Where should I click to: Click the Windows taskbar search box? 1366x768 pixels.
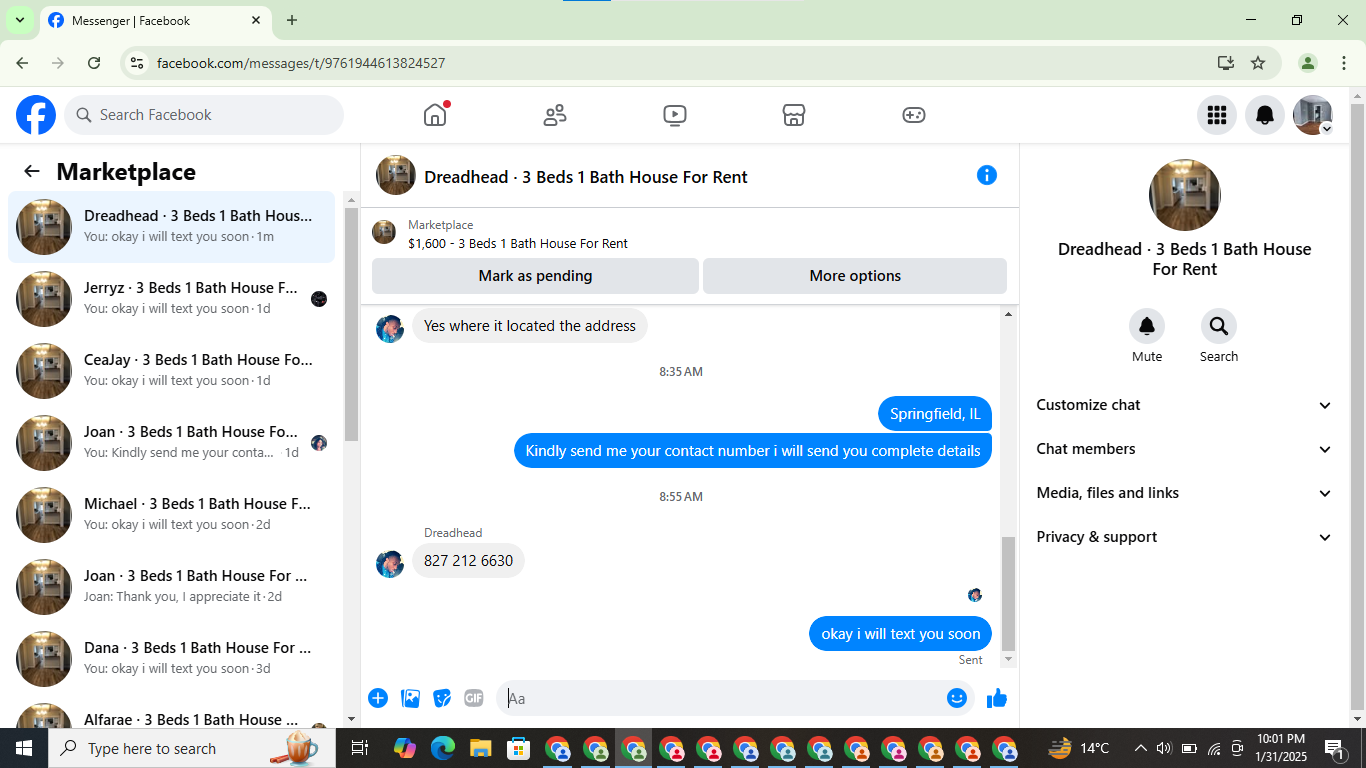pos(190,748)
